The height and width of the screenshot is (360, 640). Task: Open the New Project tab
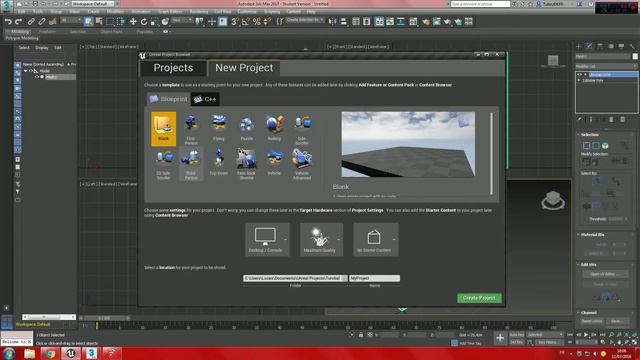[x=244, y=68]
